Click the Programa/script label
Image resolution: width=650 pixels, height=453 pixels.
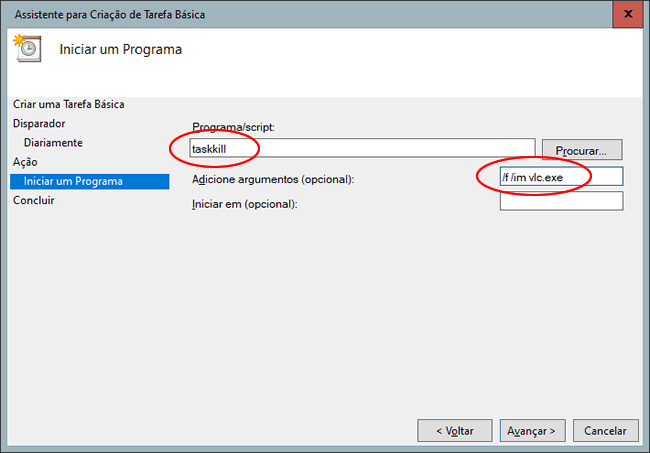click(x=233, y=126)
